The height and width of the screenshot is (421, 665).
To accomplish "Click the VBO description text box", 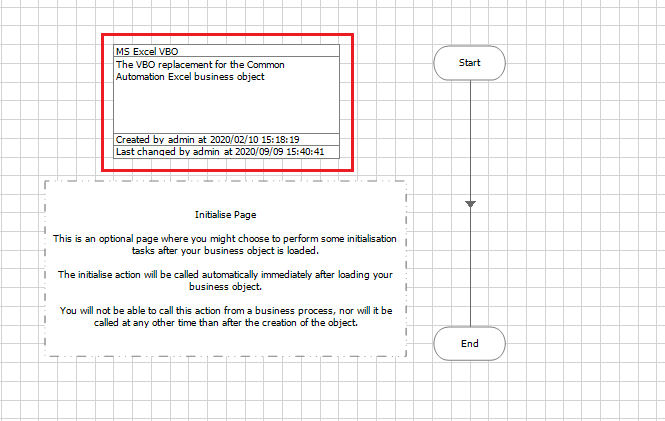I will 226,95.
